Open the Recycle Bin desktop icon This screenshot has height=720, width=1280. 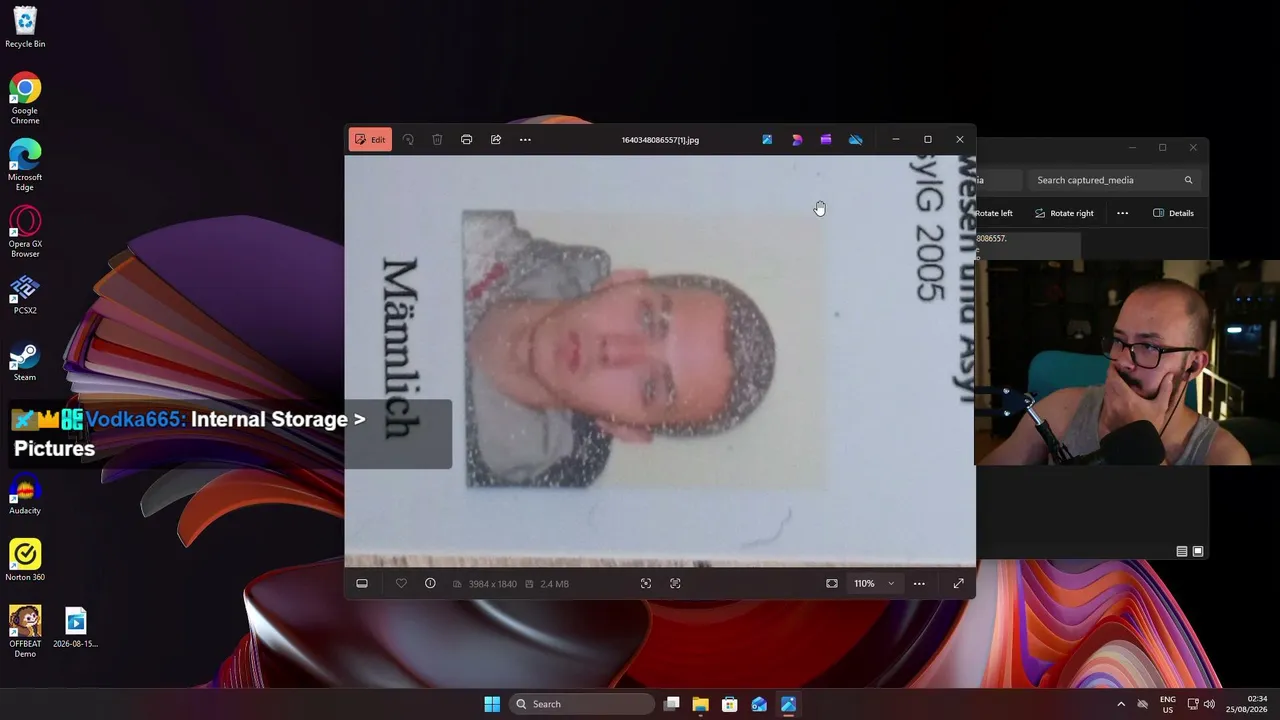point(25,28)
